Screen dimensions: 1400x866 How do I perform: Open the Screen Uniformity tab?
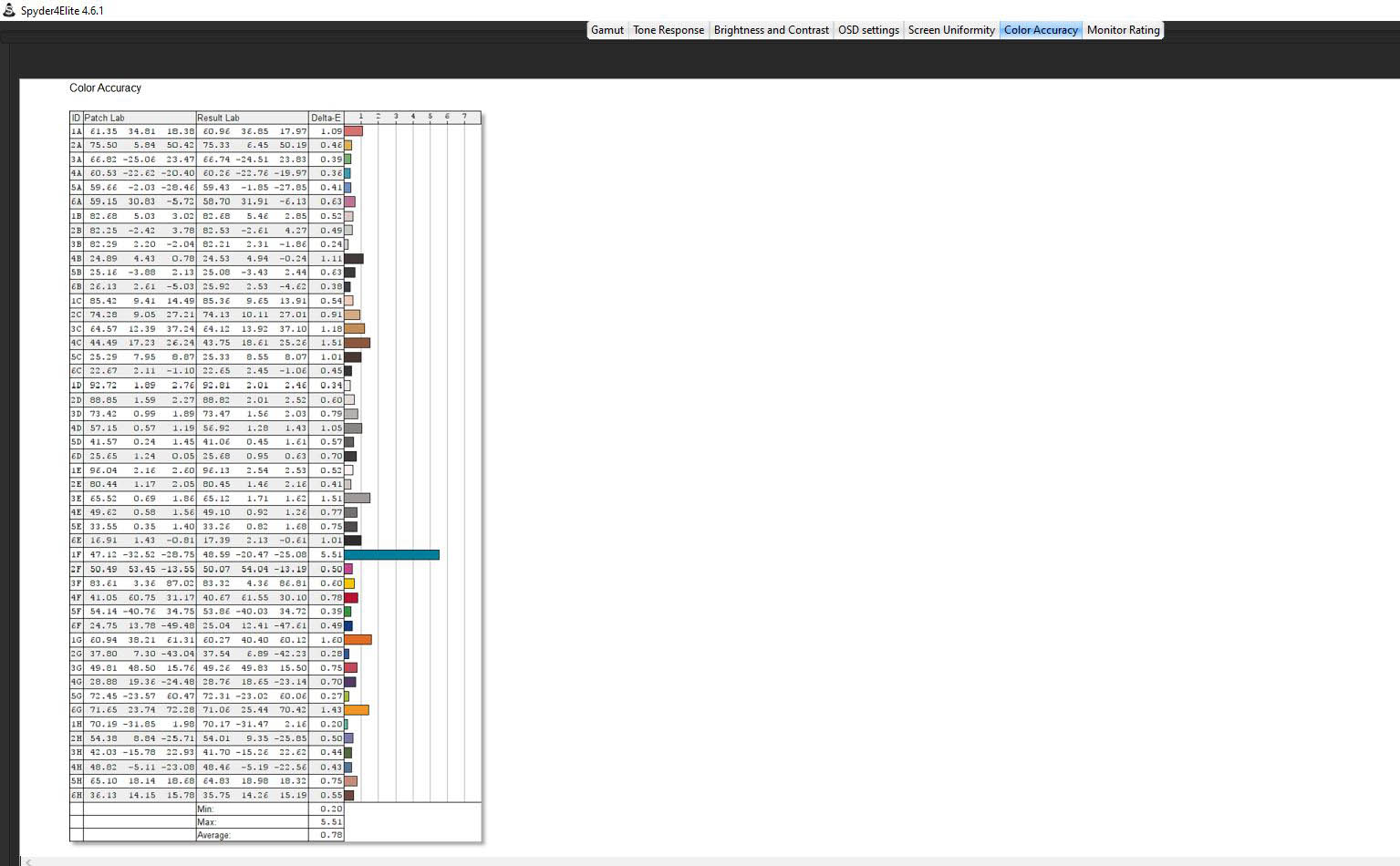951,30
